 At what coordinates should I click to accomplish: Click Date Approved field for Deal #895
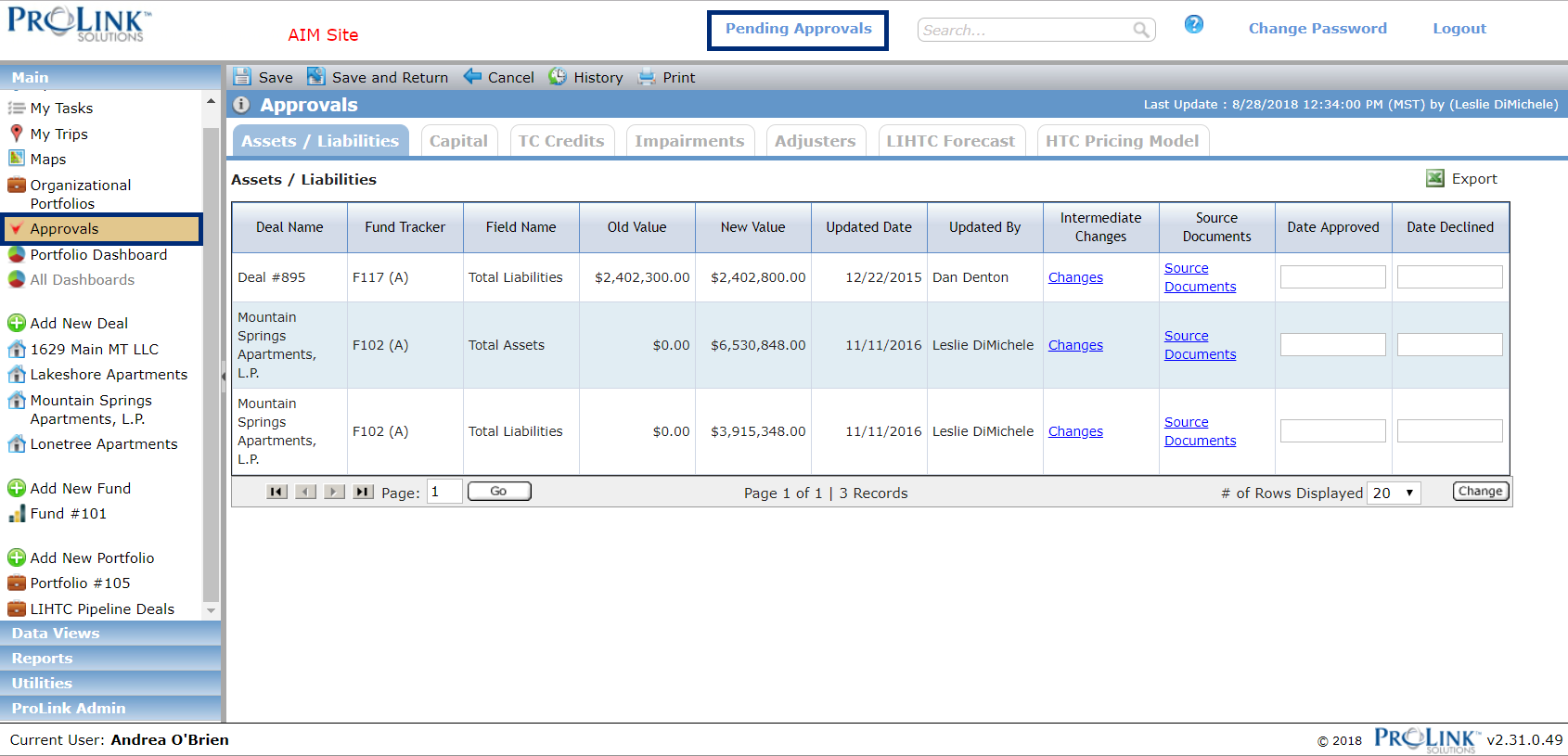pyautogui.click(x=1332, y=276)
